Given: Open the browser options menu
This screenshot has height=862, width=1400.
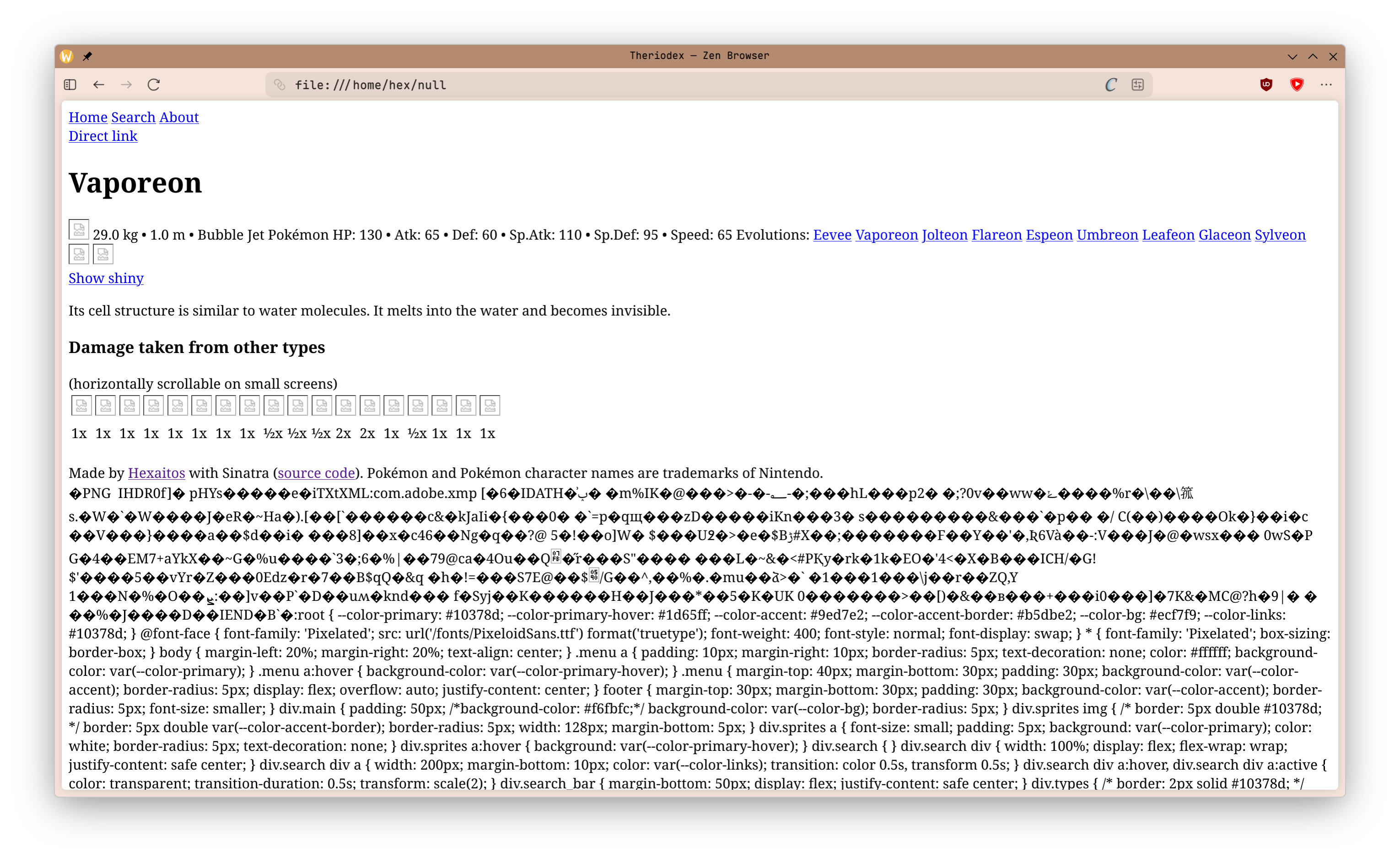Looking at the screenshot, I should pyautogui.click(x=1327, y=85).
